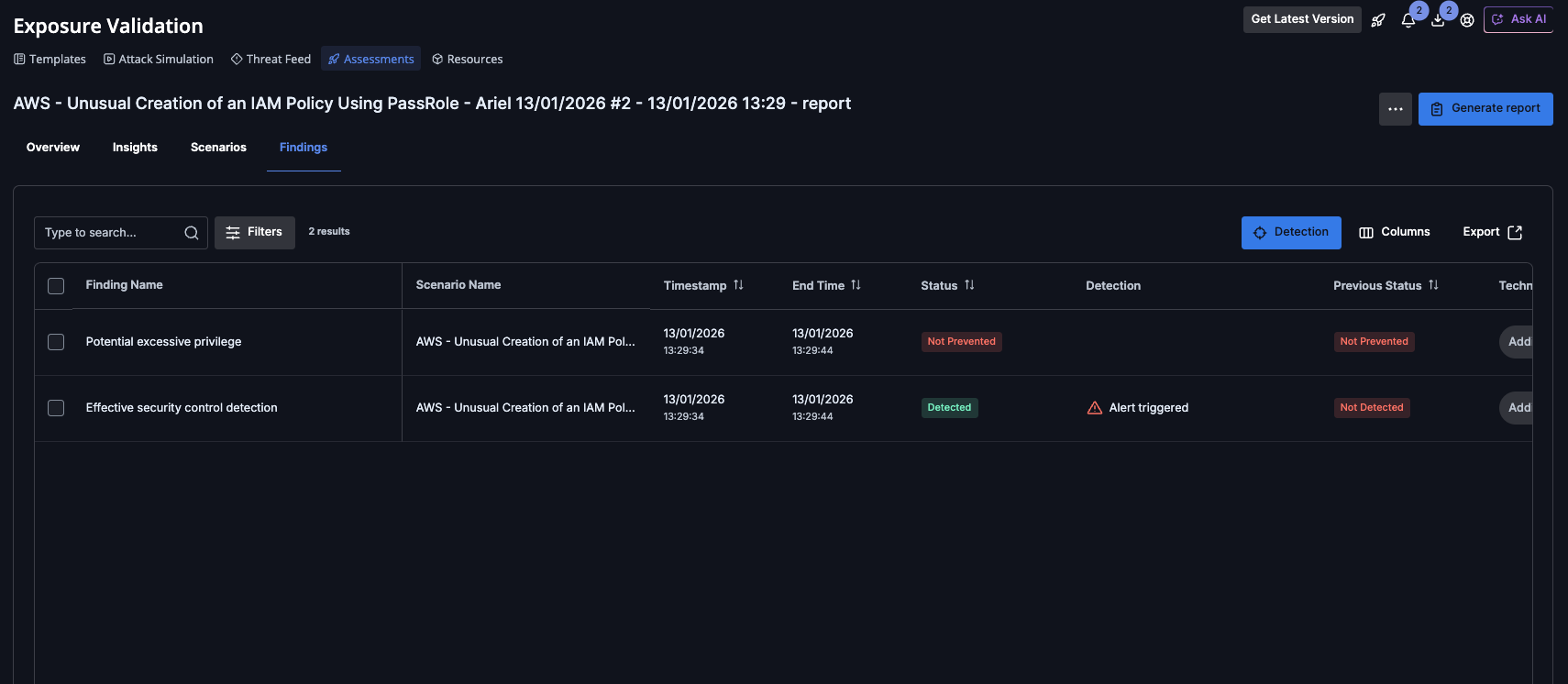Sort by End Time column arrows
Screen dimensions: 1568x684
click(x=856, y=285)
